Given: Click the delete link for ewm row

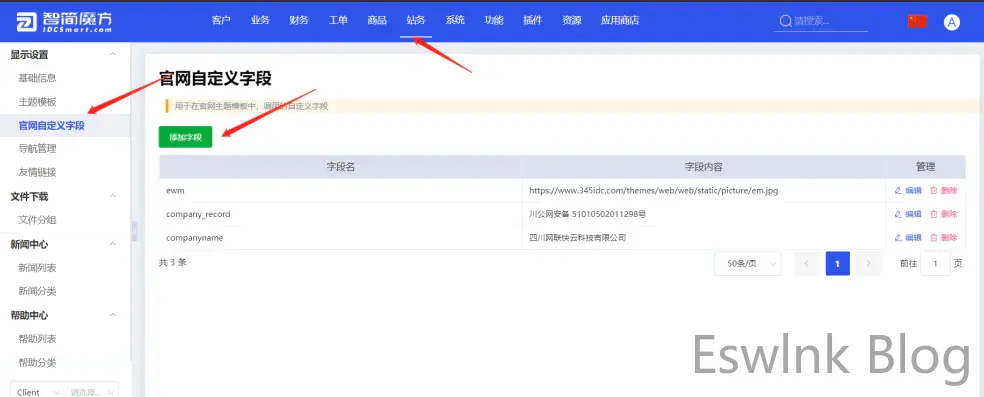Looking at the screenshot, I should (943, 191).
